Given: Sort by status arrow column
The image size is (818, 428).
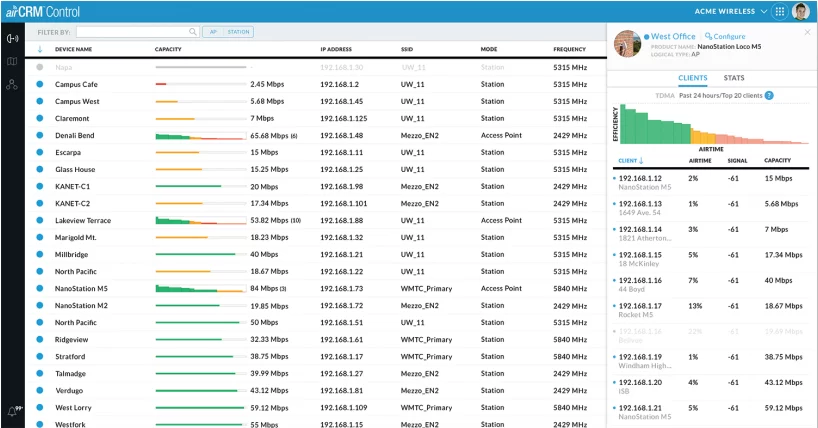Looking at the screenshot, I should (40, 49).
